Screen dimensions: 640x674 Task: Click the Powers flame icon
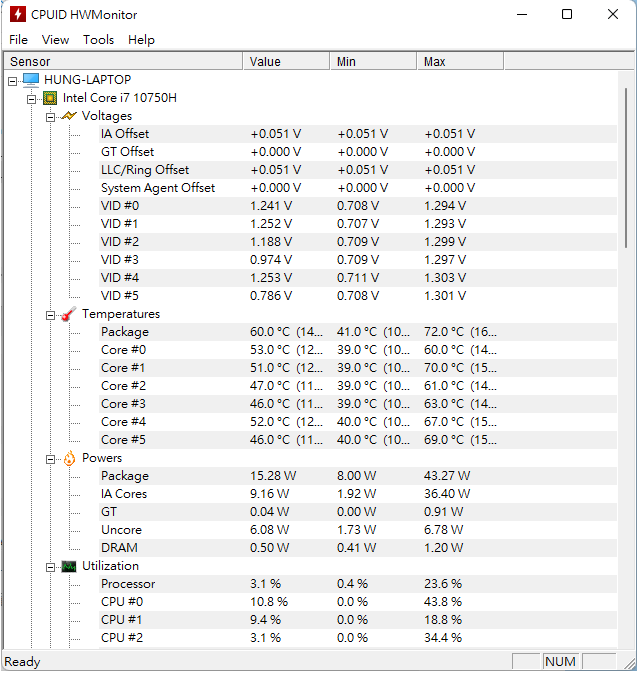click(69, 459)
